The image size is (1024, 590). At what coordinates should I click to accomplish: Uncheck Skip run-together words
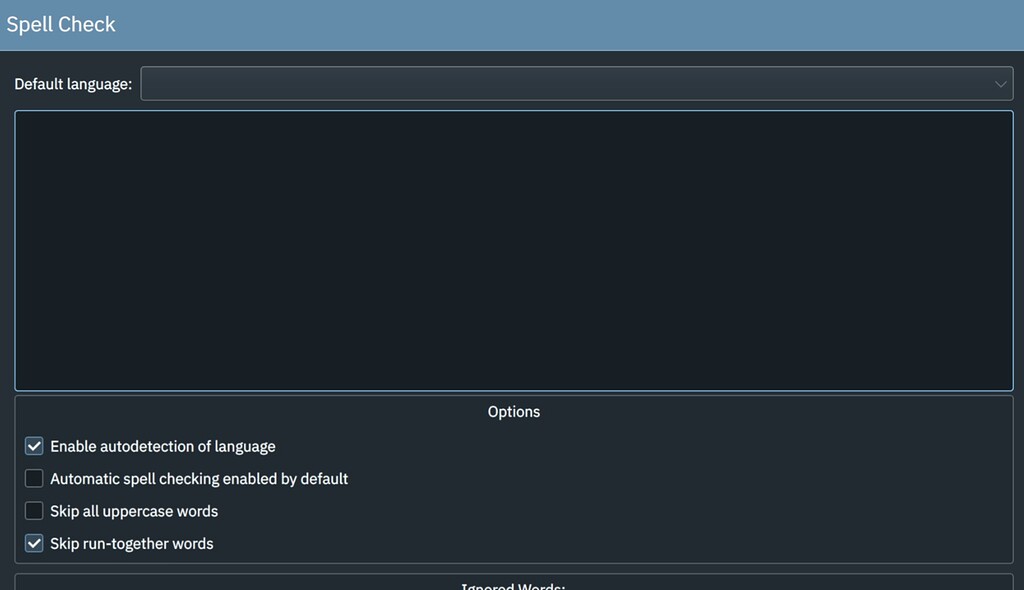33,543
